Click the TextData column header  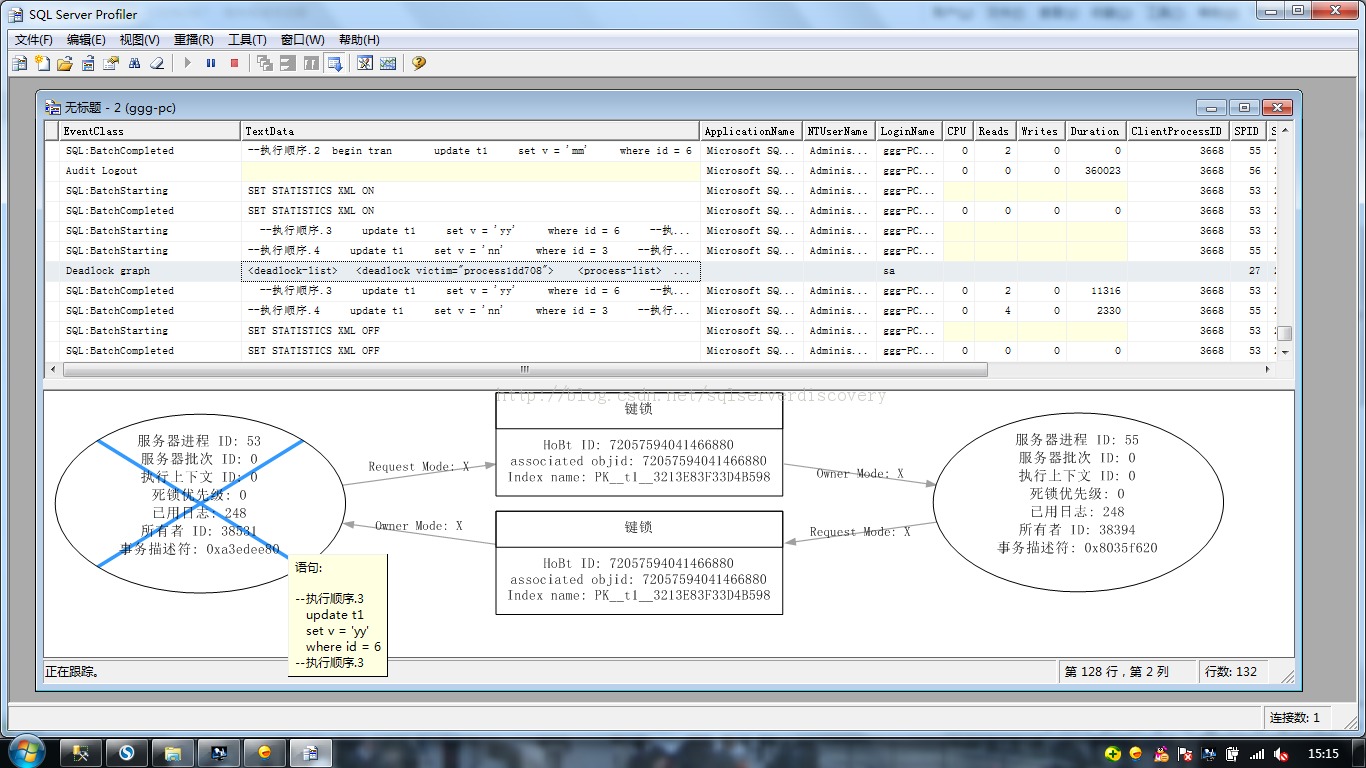(x=470, y=131)
